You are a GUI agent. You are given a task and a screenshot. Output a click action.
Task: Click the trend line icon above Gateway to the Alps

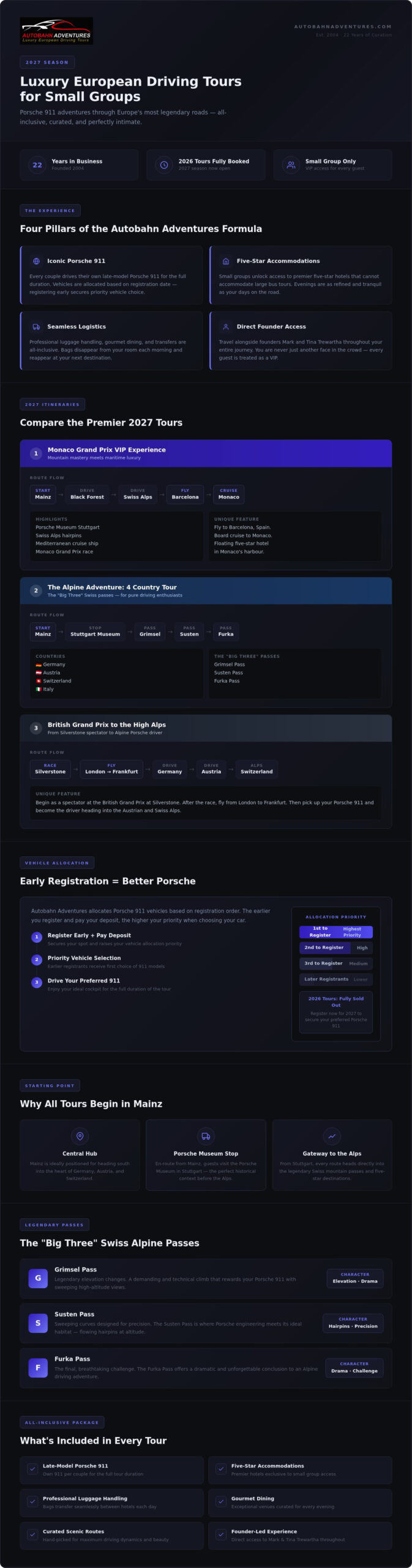click(332, 1136)
